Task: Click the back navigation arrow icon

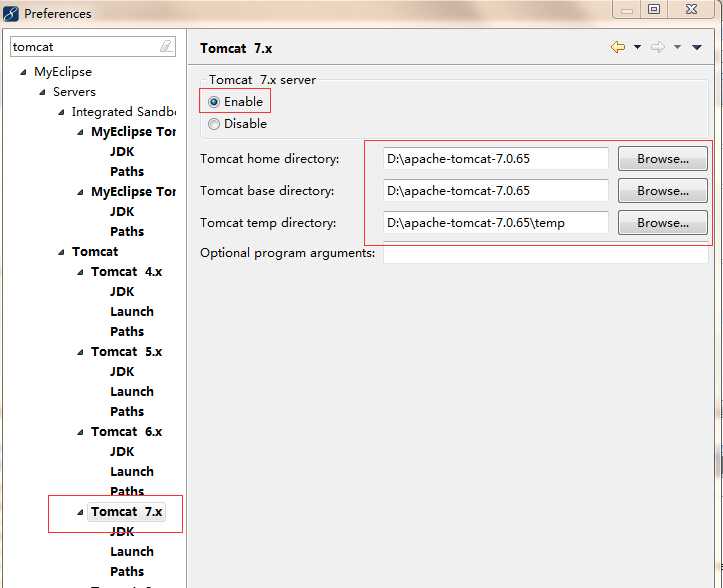Action: (x=617, y=47)
